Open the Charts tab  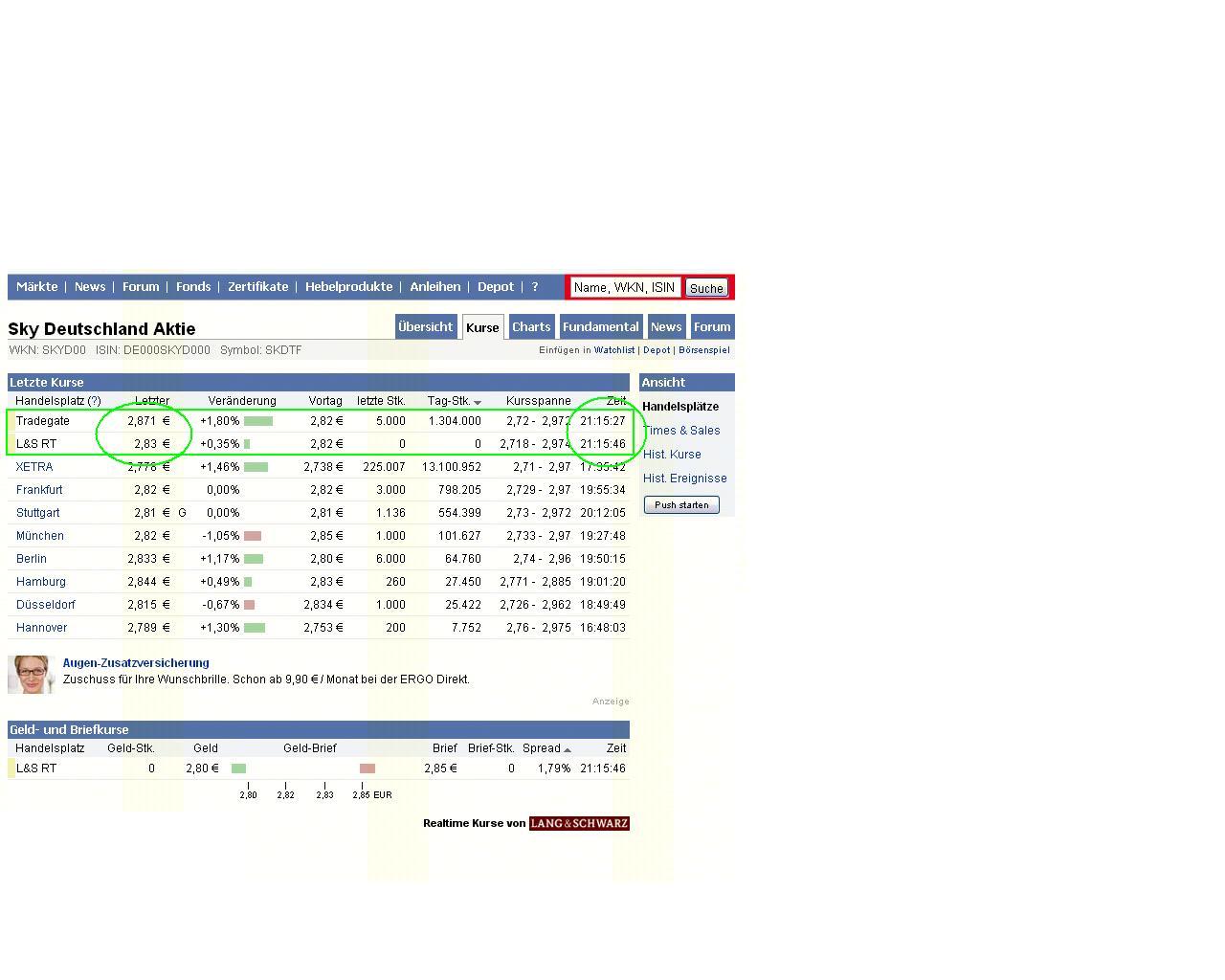tap(531, 326)
